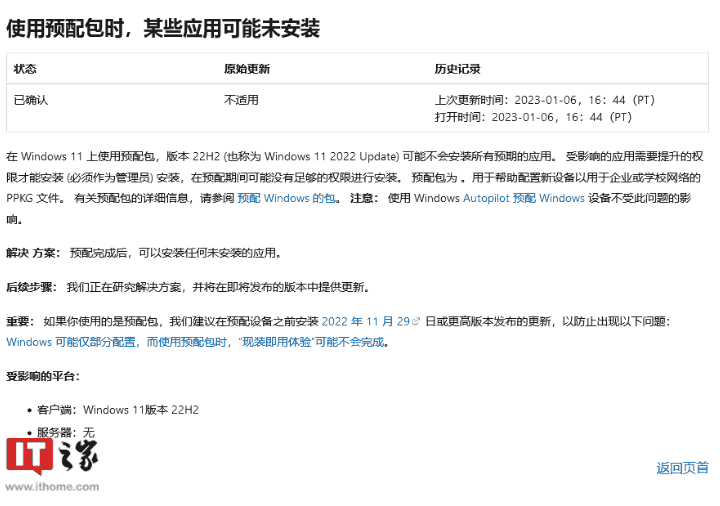Follow the 2022 年 11 月 29 update link
The image size is (720, 506).
pos(366,322)
